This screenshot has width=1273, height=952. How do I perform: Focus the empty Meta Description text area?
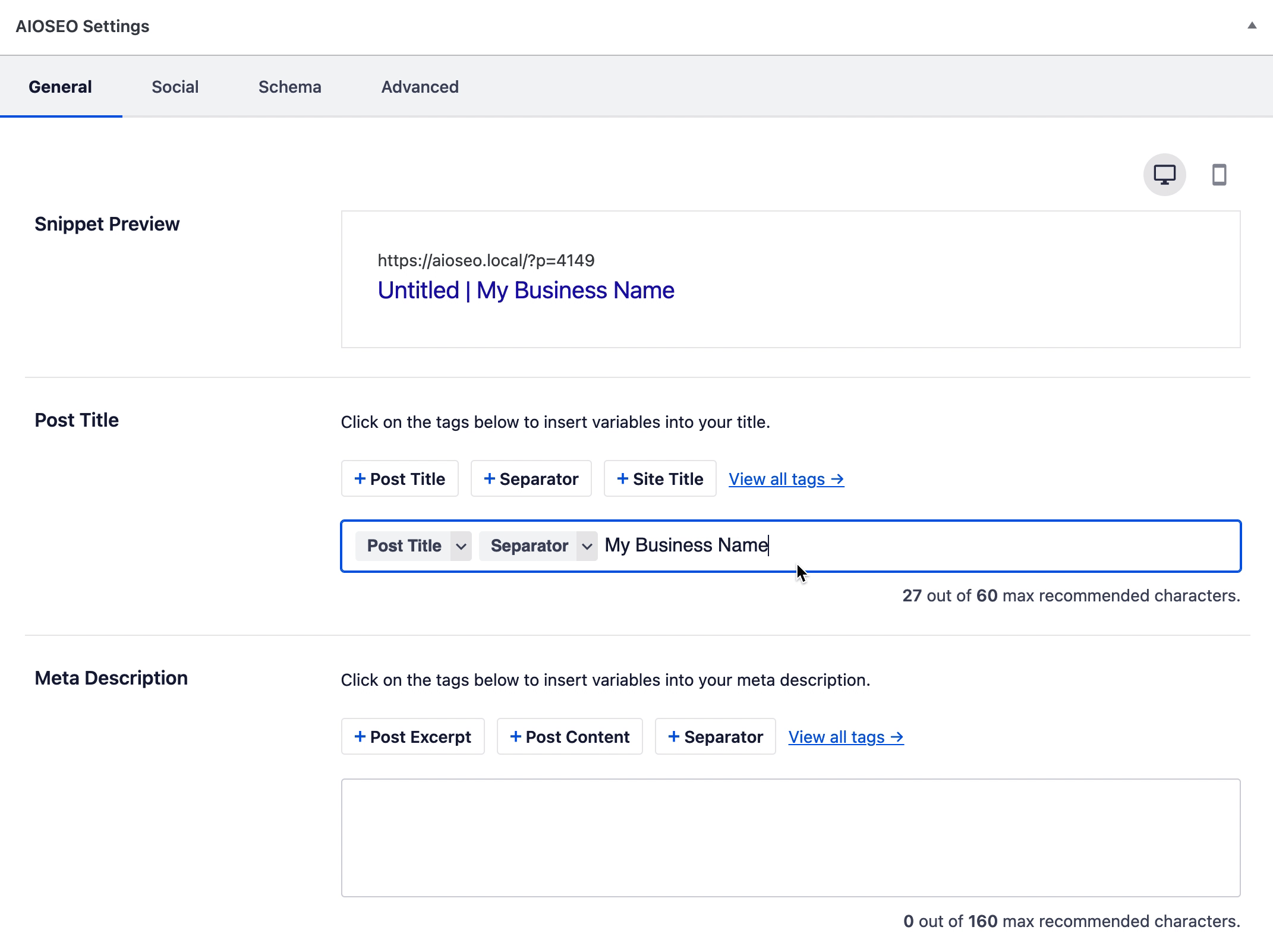click(x=790, y=837)
